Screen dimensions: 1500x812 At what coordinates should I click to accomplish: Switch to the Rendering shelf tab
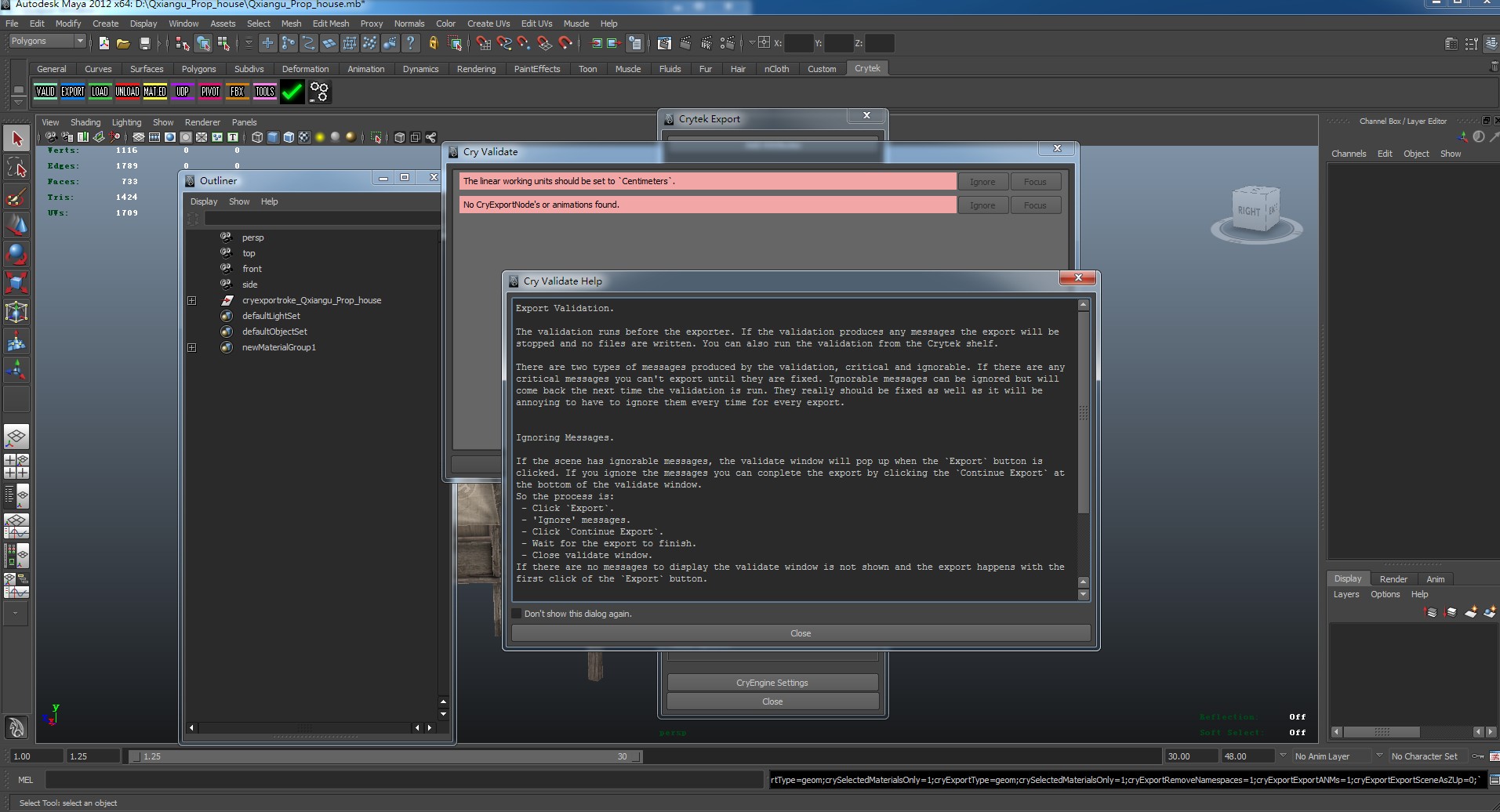pyautogui.click(x=476, y=69)
